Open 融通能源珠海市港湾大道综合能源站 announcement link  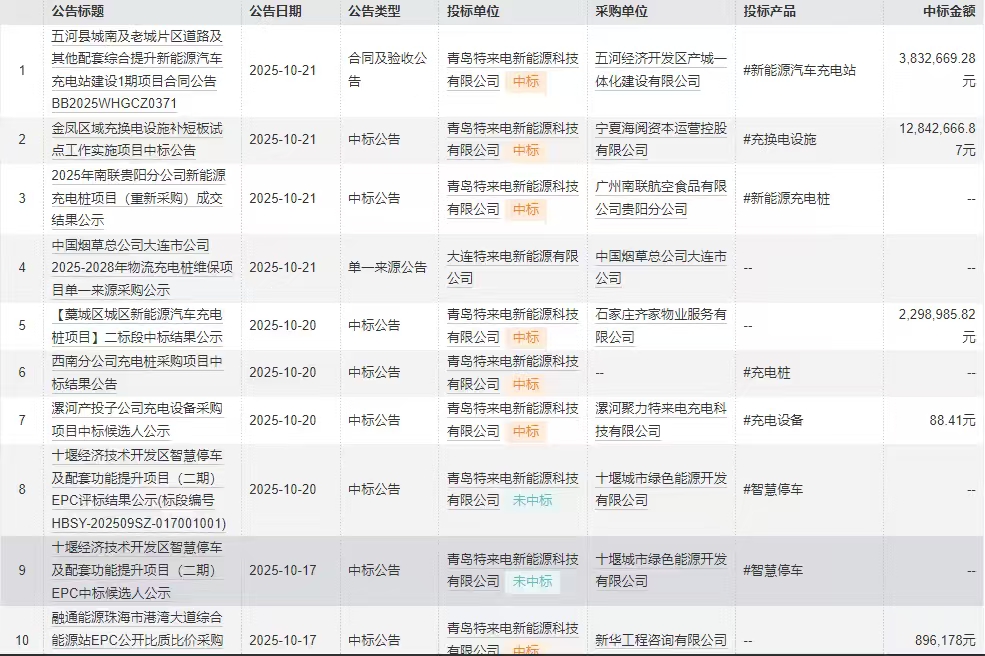(137, 629)
